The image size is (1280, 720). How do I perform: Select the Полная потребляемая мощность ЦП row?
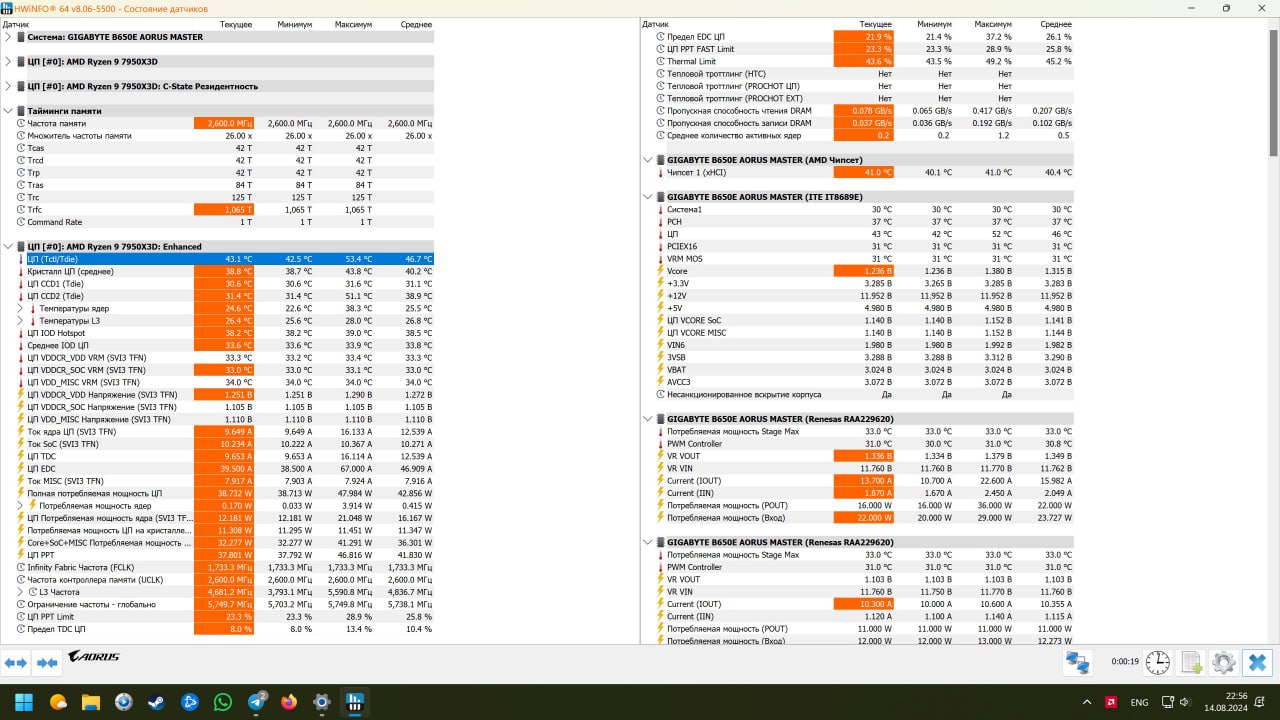(x=218, y=493)
